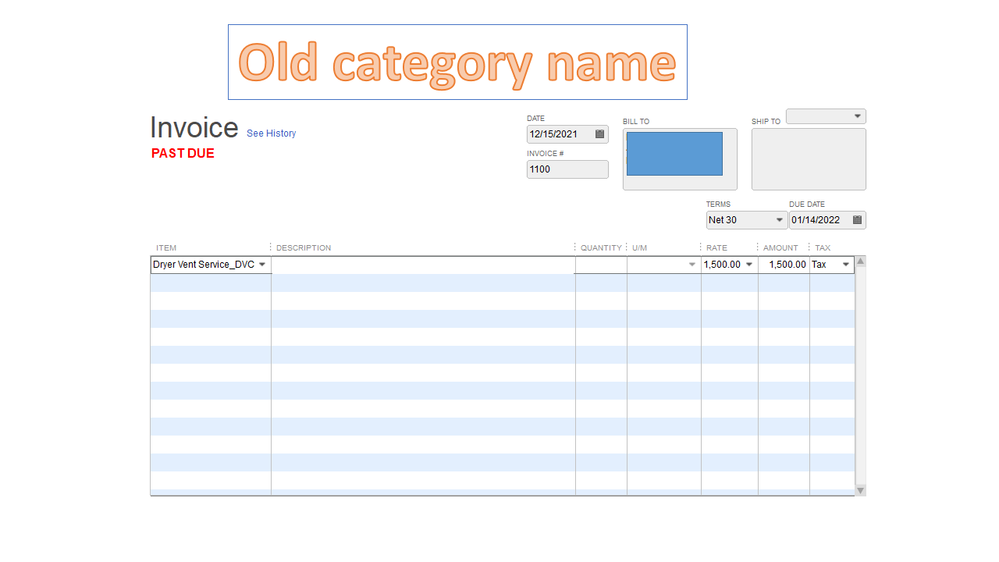Expand the Dryer Vent Service_DVC item dropdown

tap(262, 264)
